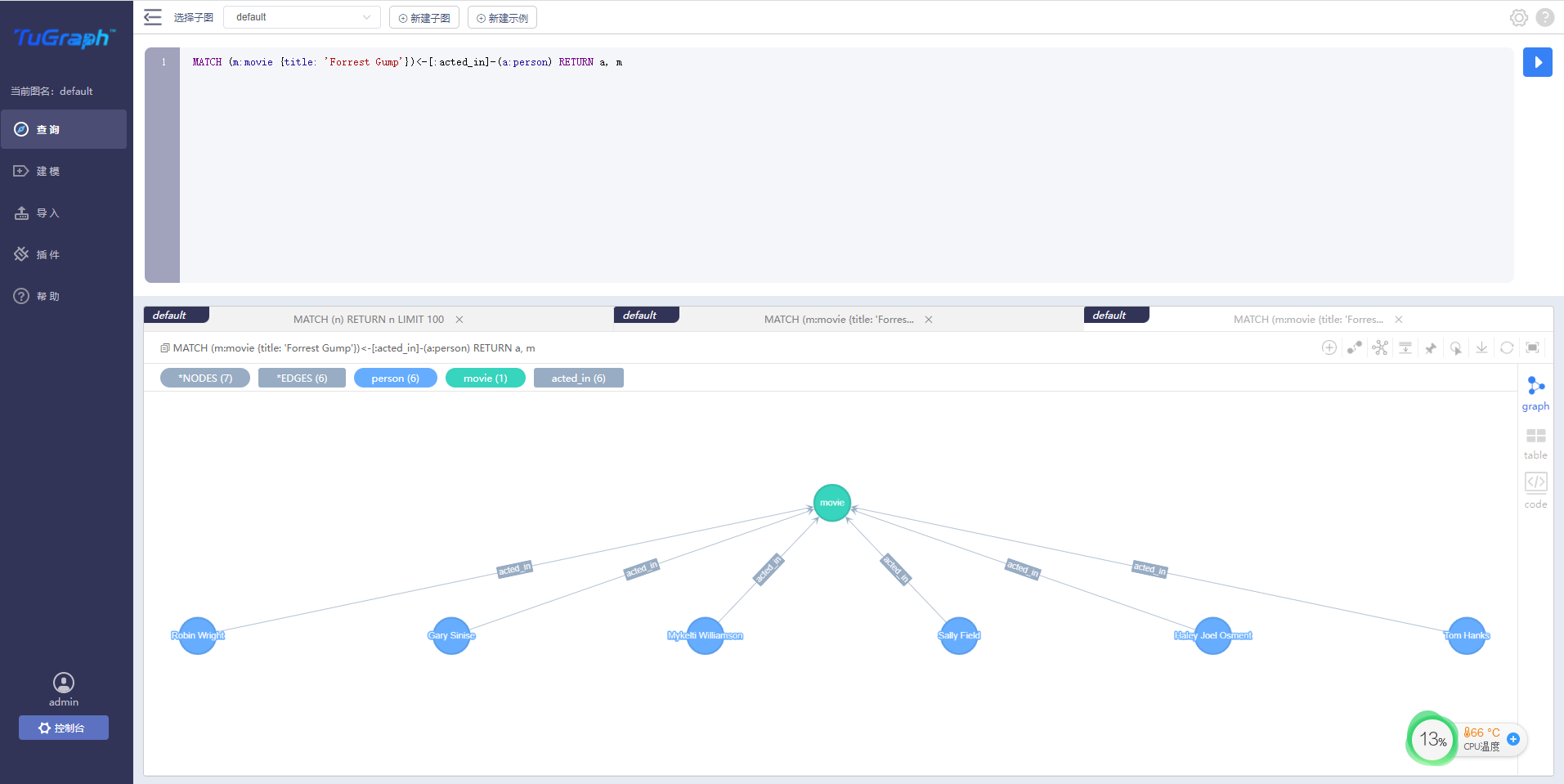This screenshot has width=1564, height=784.
Task: Toggle the movie (1) label tag
Action: pos(486,378)
